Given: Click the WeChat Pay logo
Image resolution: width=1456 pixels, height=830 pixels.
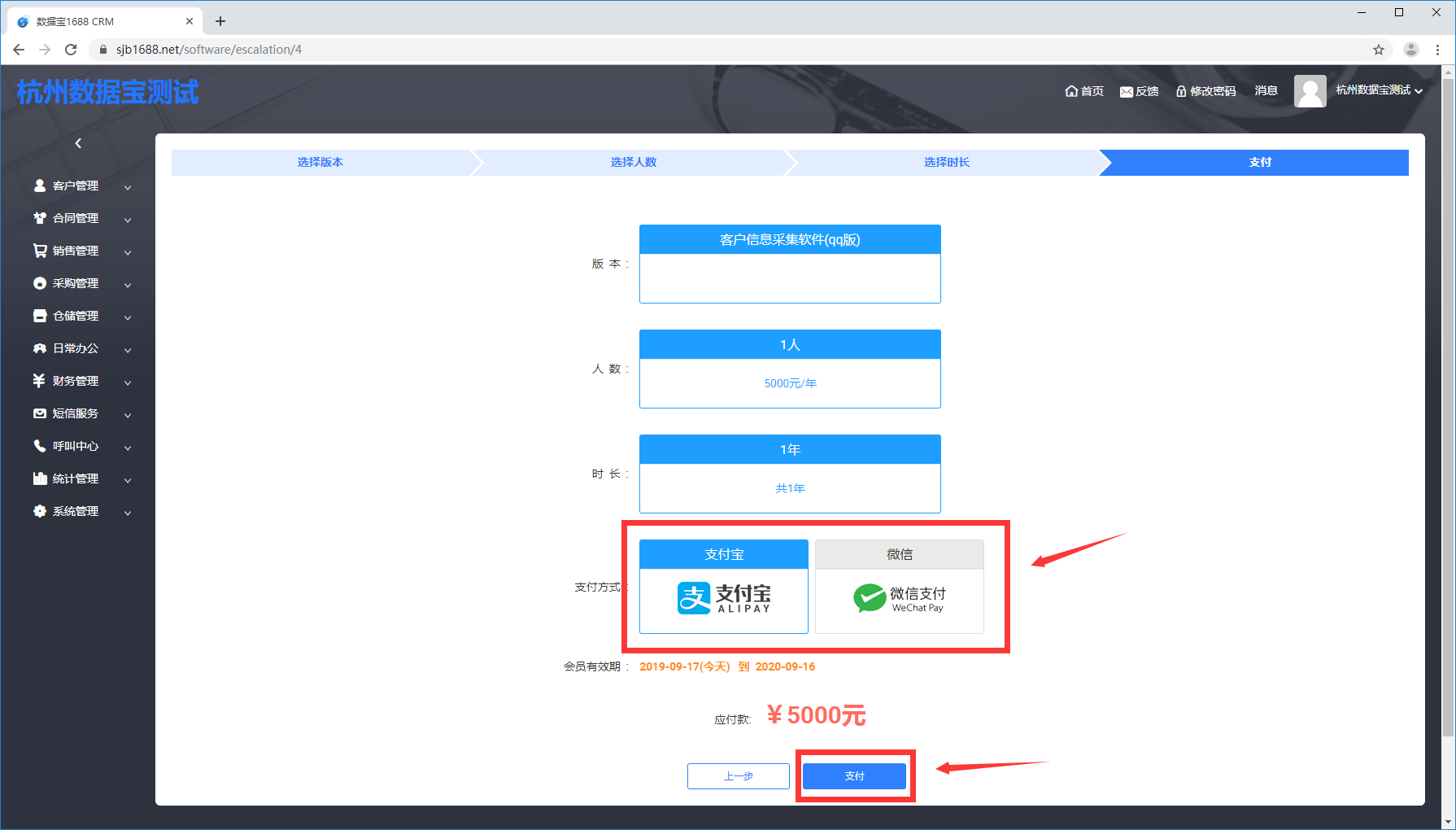Looking at the screenshot, I should [x=900, y=599].
